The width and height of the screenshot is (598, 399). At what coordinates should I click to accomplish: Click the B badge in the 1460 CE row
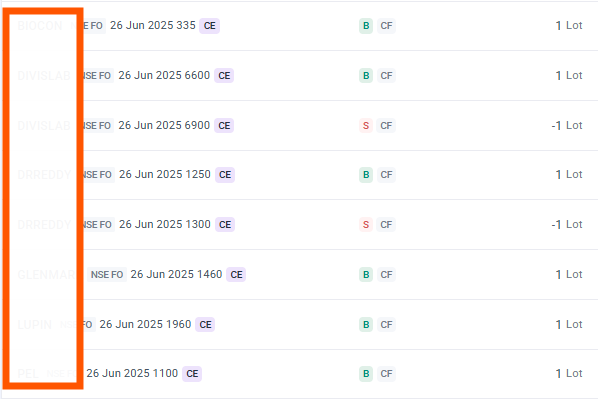click(366, 275)
